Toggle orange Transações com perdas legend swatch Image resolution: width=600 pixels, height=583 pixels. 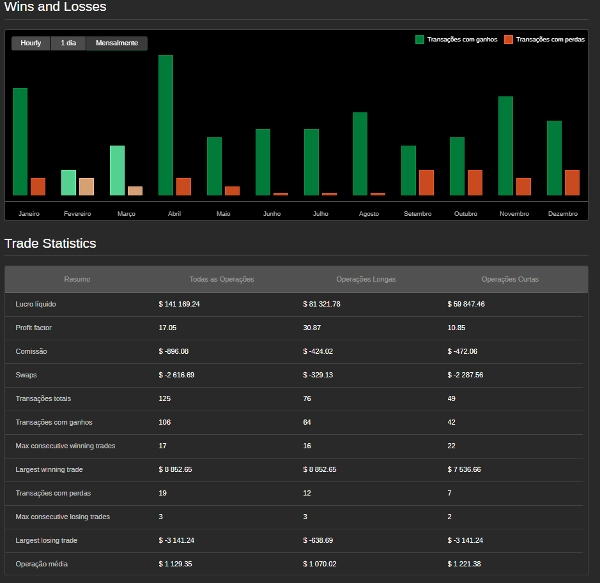point(508,39)
